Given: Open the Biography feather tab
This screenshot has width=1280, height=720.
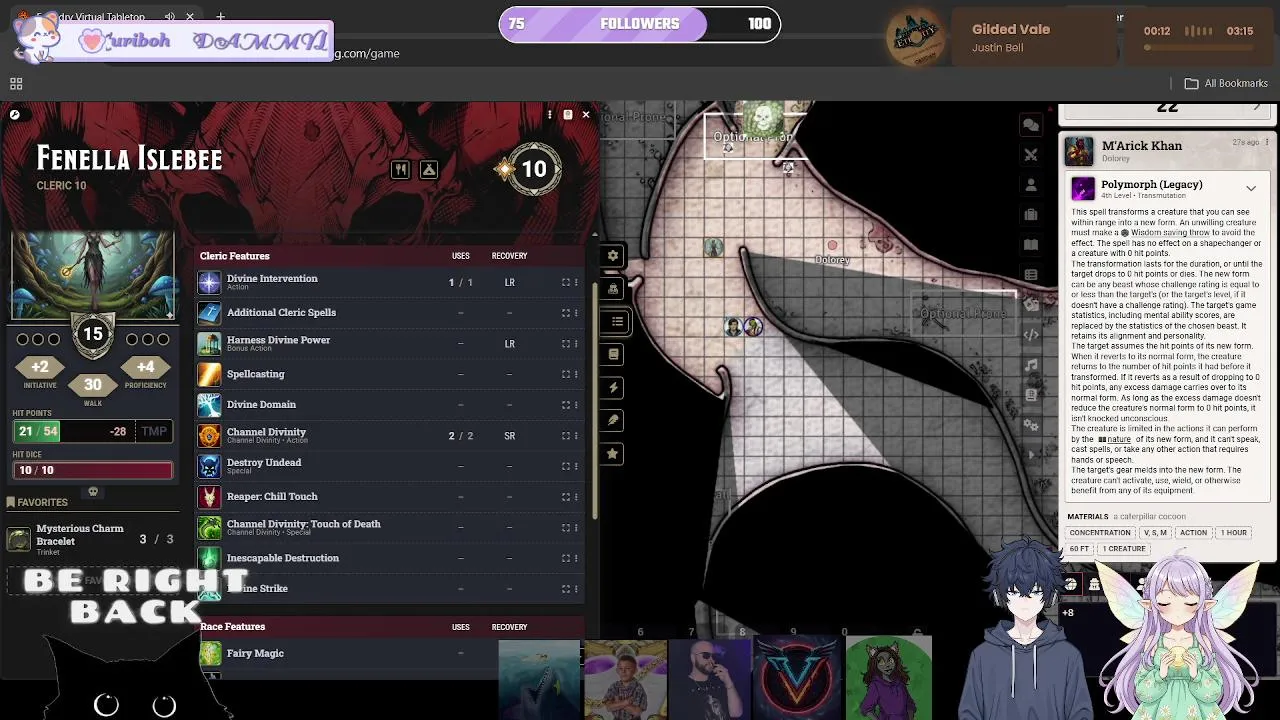Looking at the screenshot, I should click(x=613, y=420).
